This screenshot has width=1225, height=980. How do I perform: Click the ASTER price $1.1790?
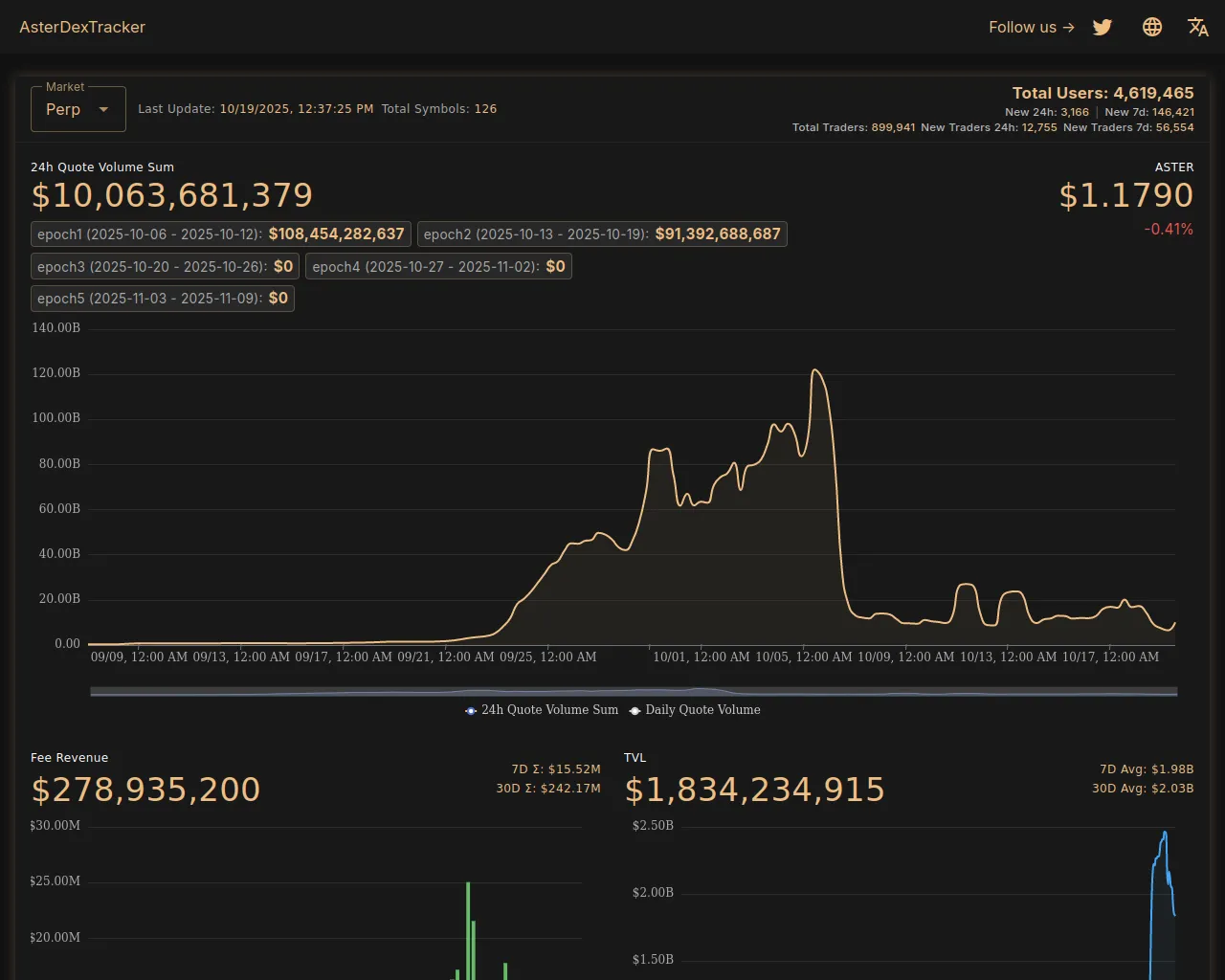[1125, 196]
